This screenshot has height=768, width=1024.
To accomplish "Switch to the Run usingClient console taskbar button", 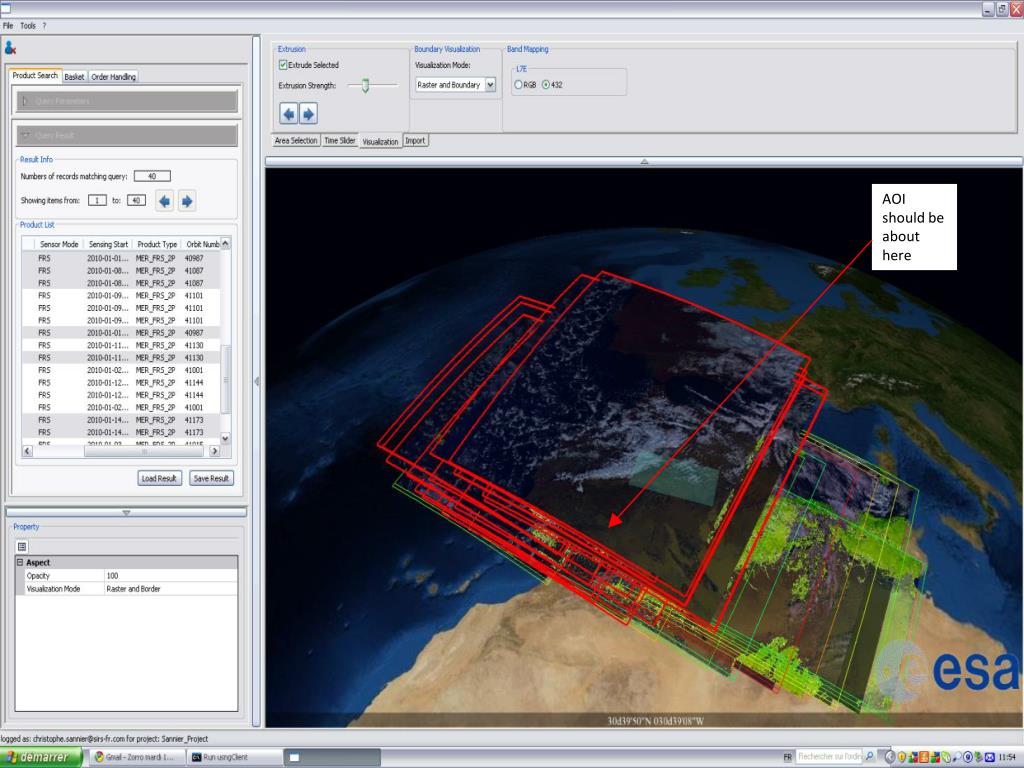I will [x=234, y=757].
